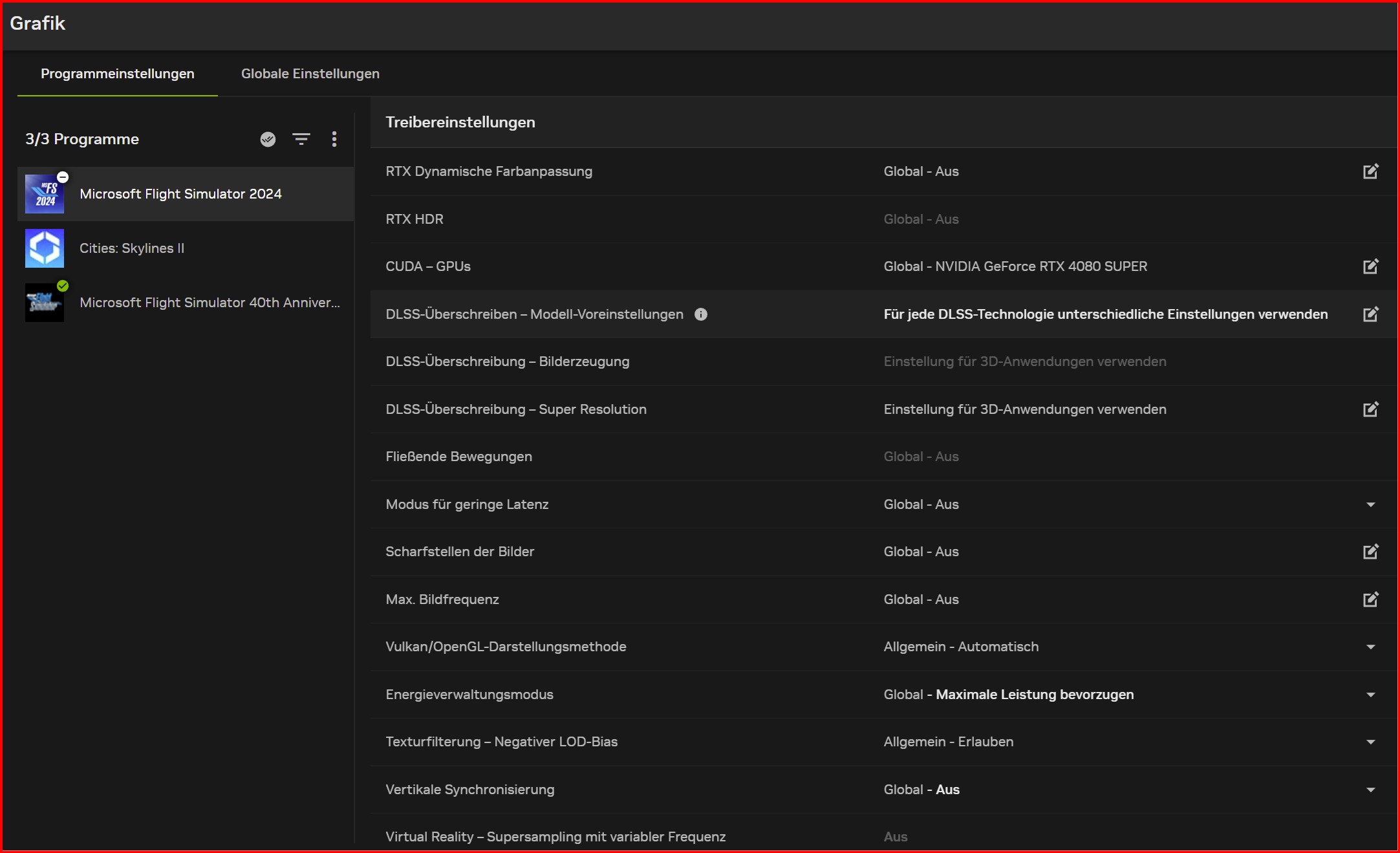Image resolution: width=1400 pixels, height=853 pixels.
Task: Click the filter icon in programs list
Action: [x=301, y=139]
